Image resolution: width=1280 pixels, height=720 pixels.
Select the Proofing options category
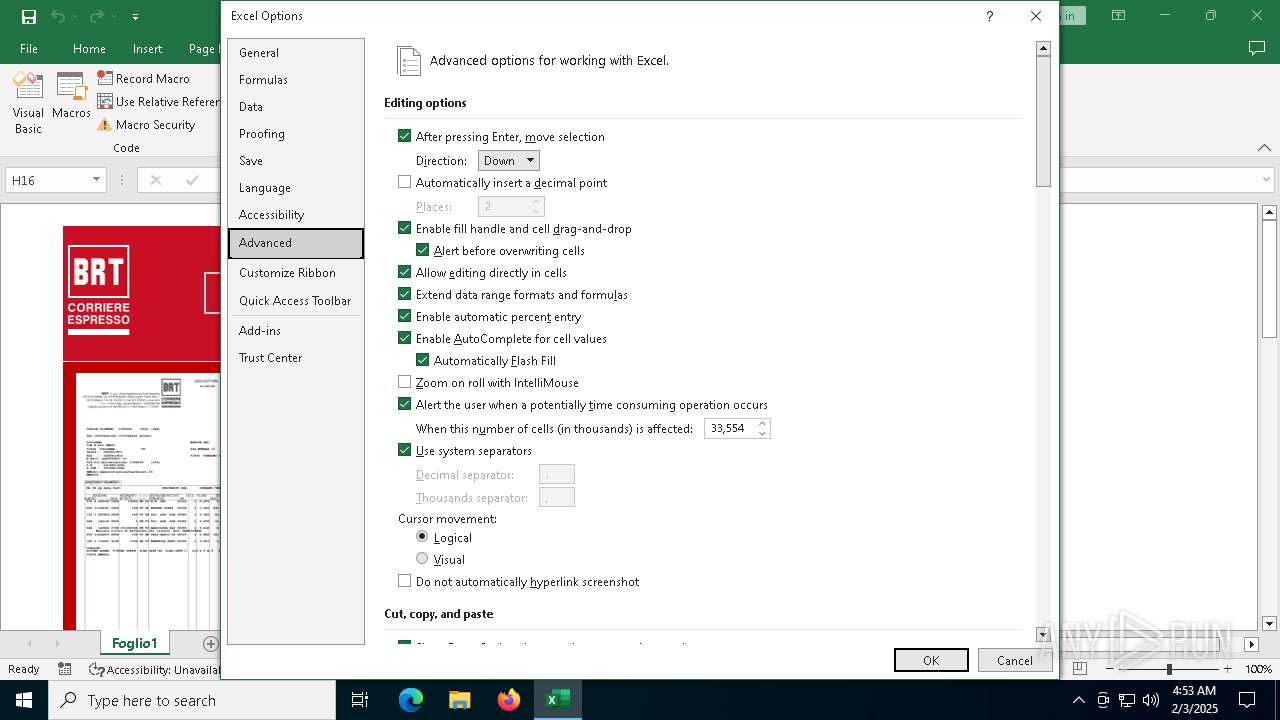[x=296, y=134]
